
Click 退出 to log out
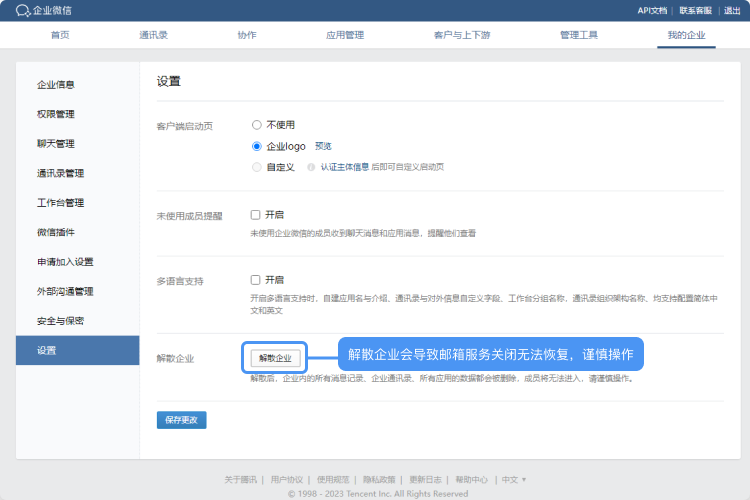click(x=732, y=11)
